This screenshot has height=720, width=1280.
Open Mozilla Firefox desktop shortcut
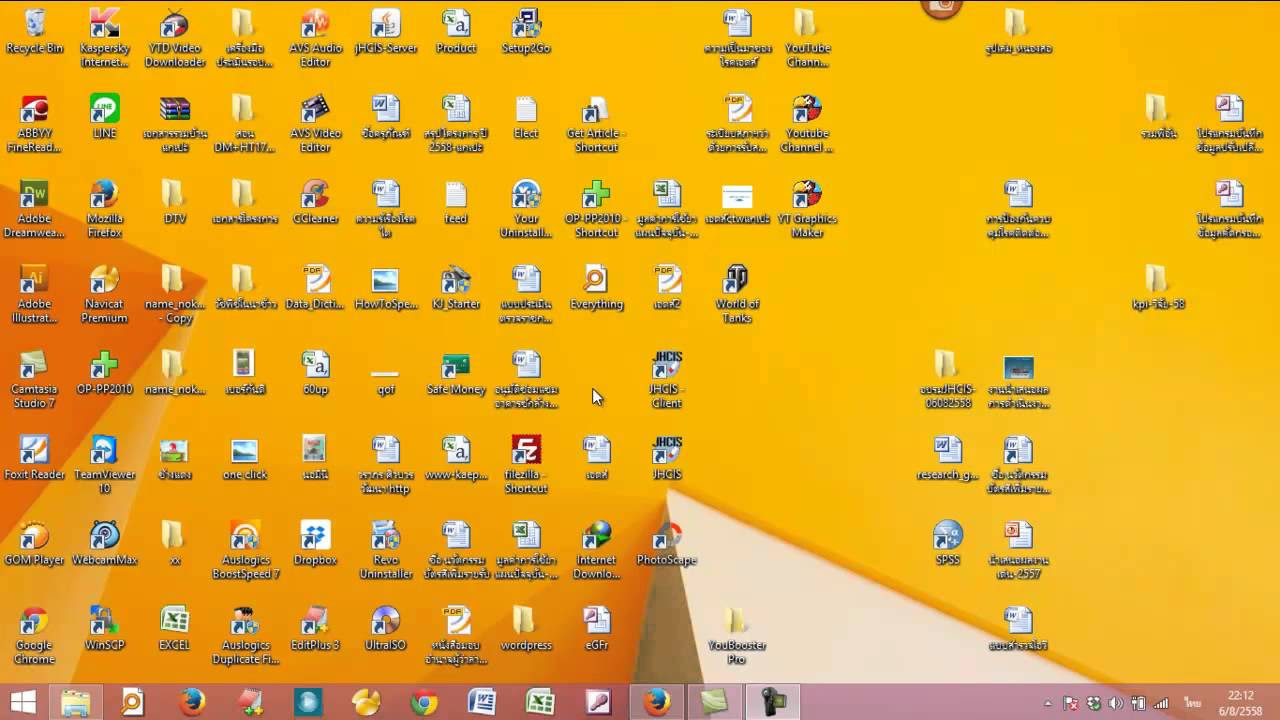click(x=104, y=209)
